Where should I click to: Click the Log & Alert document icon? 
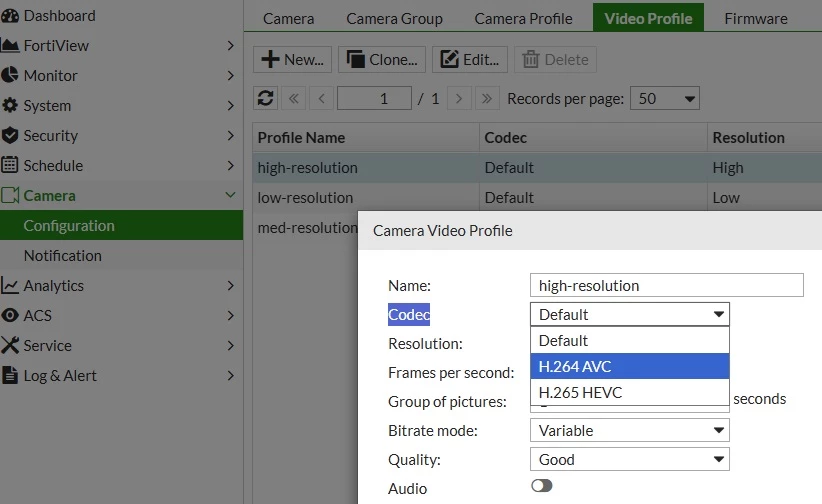(x=9, y=375)
